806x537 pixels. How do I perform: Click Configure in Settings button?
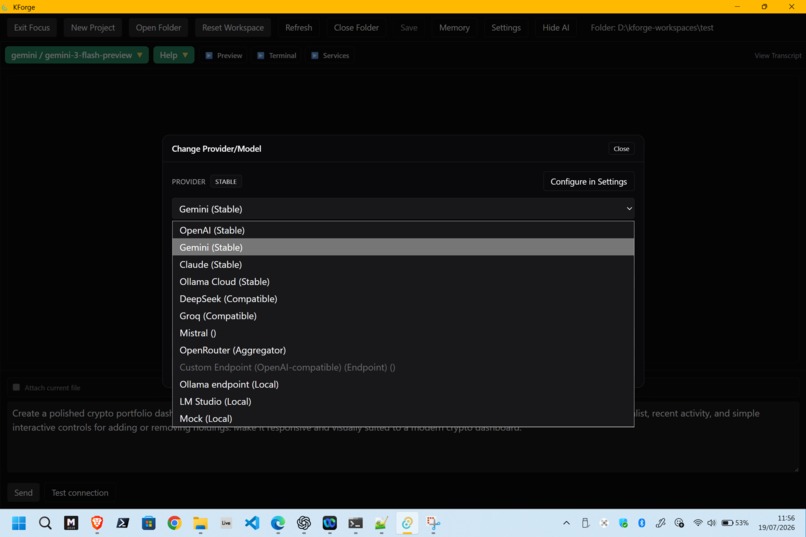click(x=589, y=181)
